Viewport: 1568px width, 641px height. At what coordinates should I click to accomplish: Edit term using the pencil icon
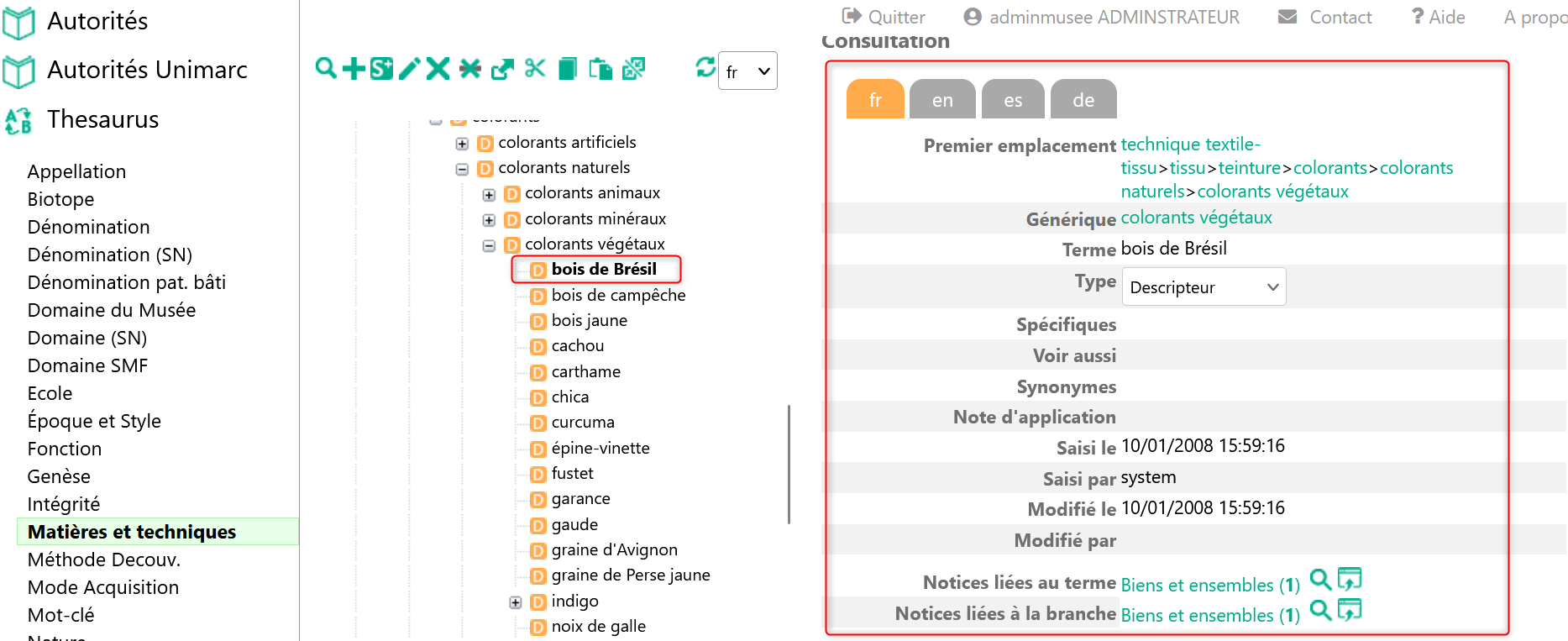(410, 68)
